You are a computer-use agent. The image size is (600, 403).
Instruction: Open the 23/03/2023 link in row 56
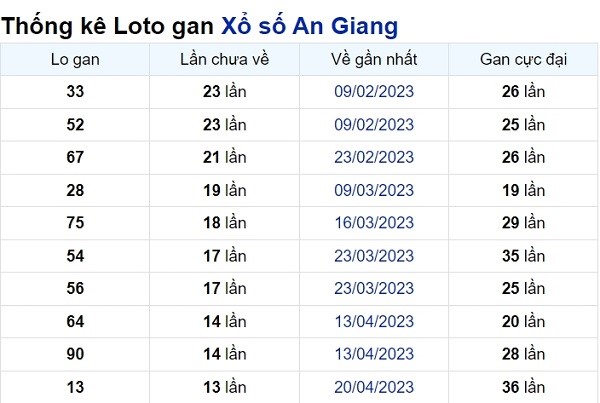click(x=374, y=289)
